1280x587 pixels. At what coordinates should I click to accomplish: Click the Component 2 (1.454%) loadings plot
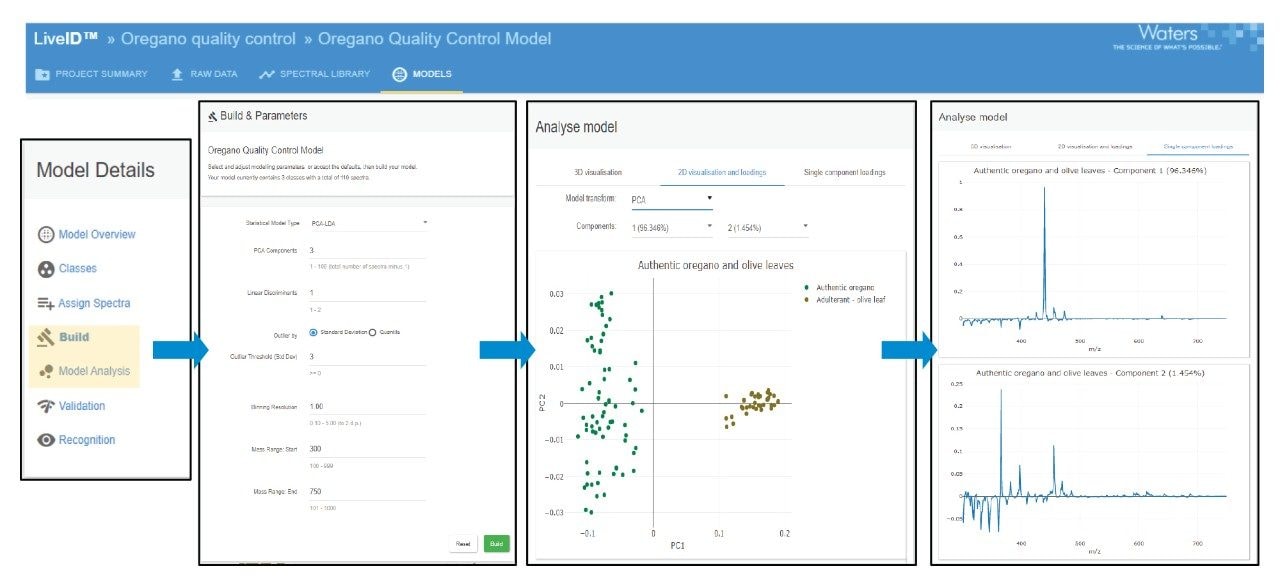pos(1094,461)
